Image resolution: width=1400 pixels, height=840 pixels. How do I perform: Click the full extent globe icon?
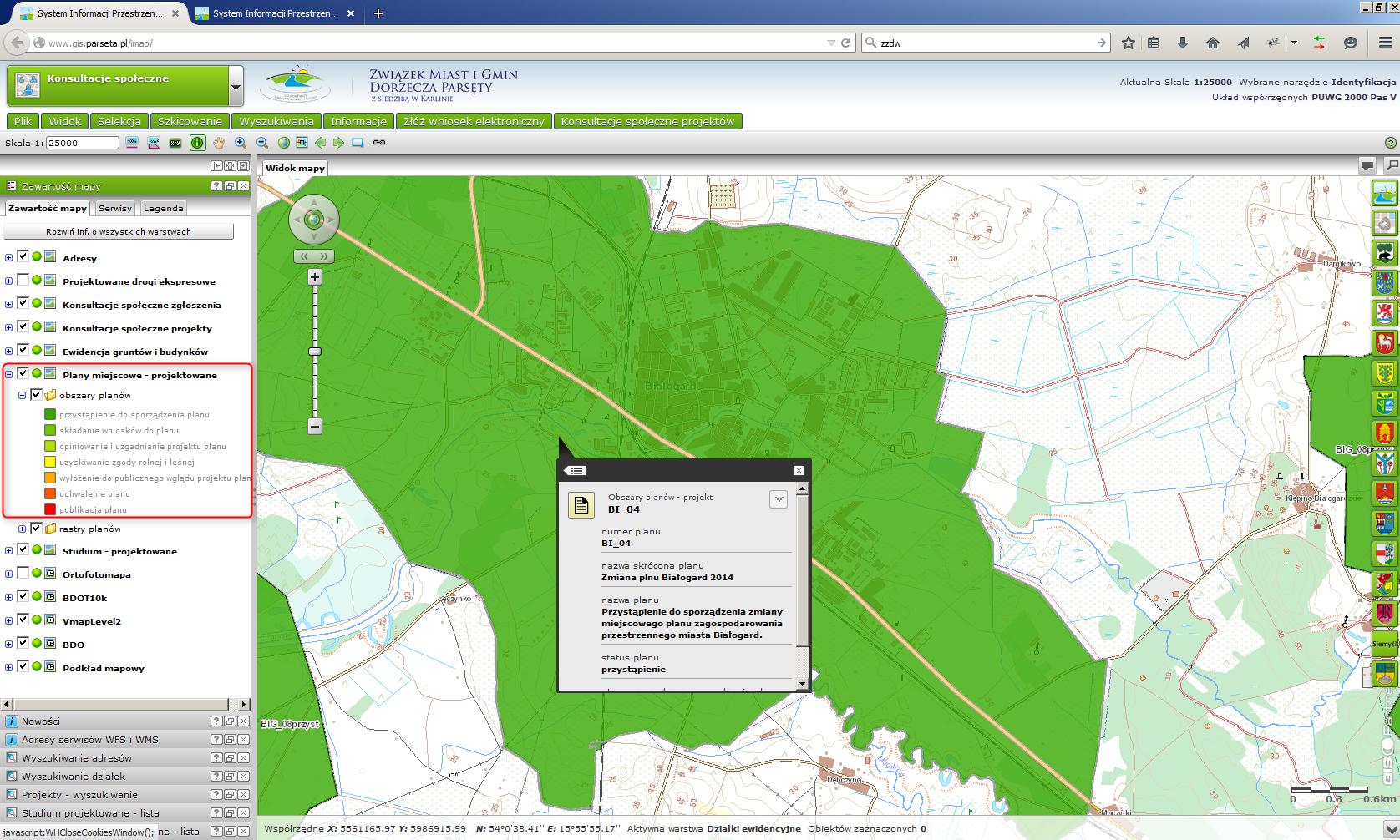pyautogui.click(x=284, y=143)
